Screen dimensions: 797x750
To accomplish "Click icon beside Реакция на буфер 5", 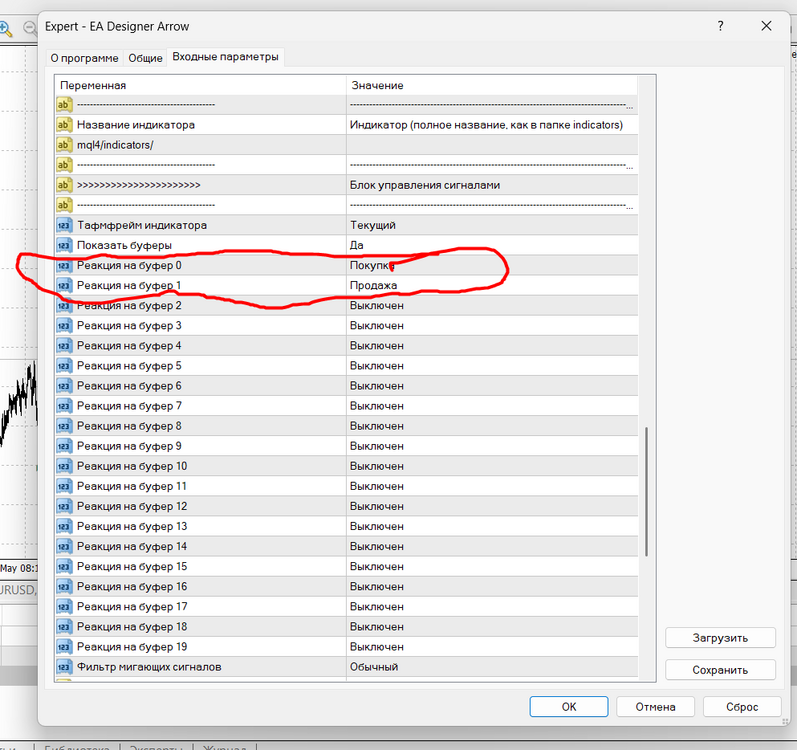I will pyautogui.click(x=64, y=366).
